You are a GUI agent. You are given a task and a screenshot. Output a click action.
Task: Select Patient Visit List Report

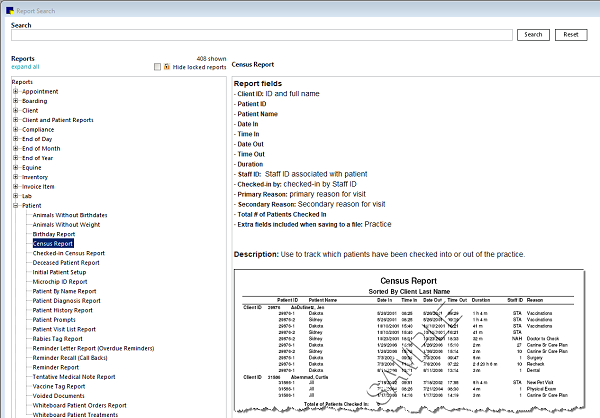click(64, 329)
